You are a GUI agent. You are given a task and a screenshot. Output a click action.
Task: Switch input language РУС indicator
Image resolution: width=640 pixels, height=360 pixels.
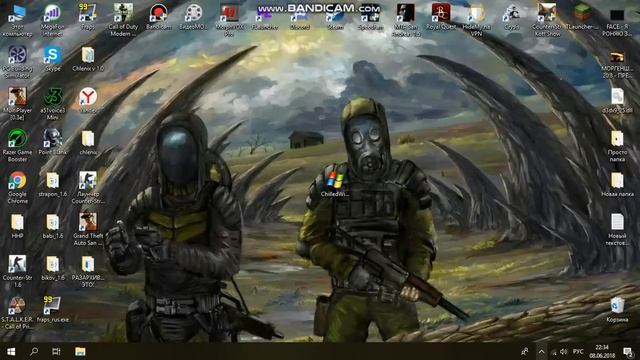[578, 351]
